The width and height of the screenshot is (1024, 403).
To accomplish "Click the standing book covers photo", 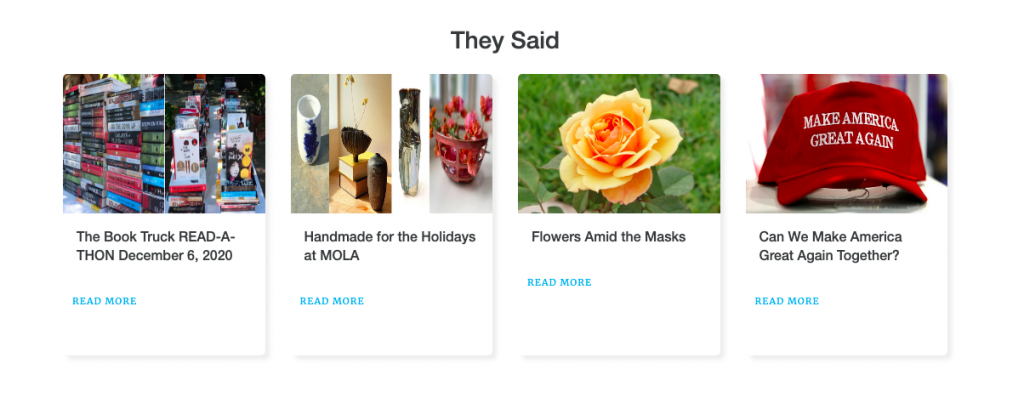I will coord(215,144).
